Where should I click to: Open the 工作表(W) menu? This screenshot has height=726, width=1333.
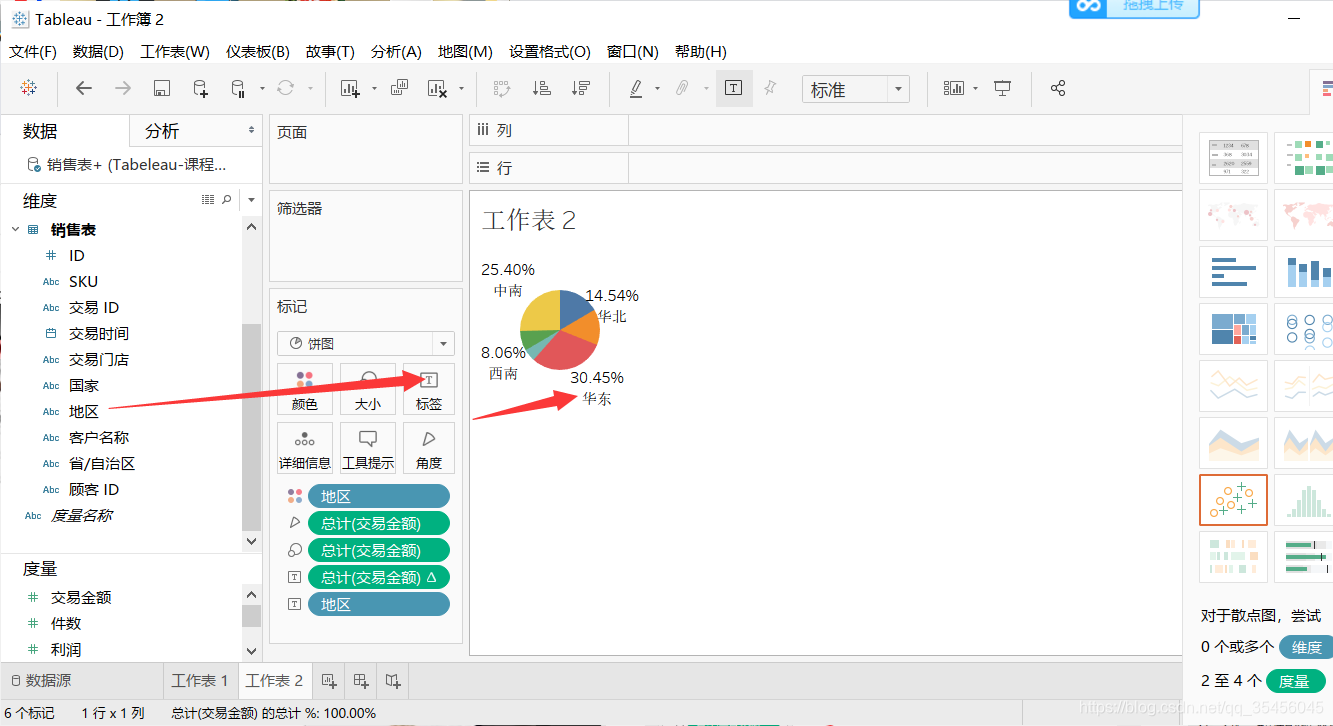coord(175,51)
